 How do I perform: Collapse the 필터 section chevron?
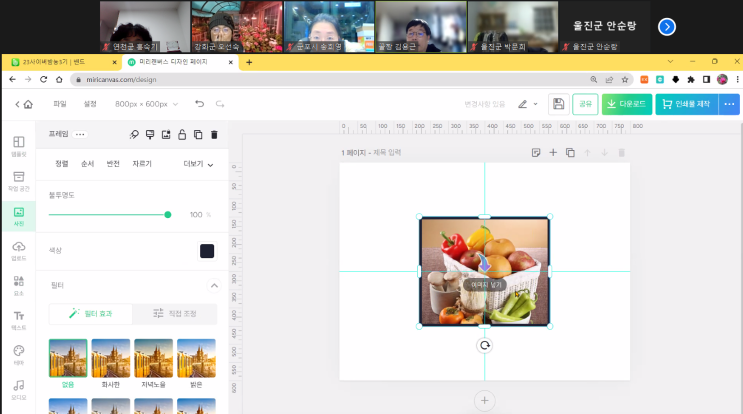point(213,285)
